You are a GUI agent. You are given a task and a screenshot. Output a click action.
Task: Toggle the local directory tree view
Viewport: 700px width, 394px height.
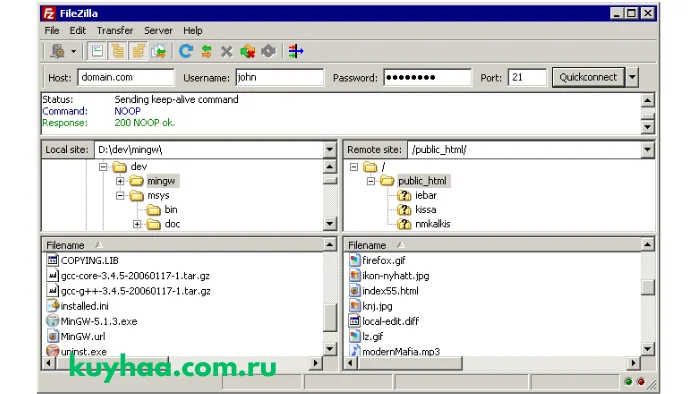click(x=118, y=51)
